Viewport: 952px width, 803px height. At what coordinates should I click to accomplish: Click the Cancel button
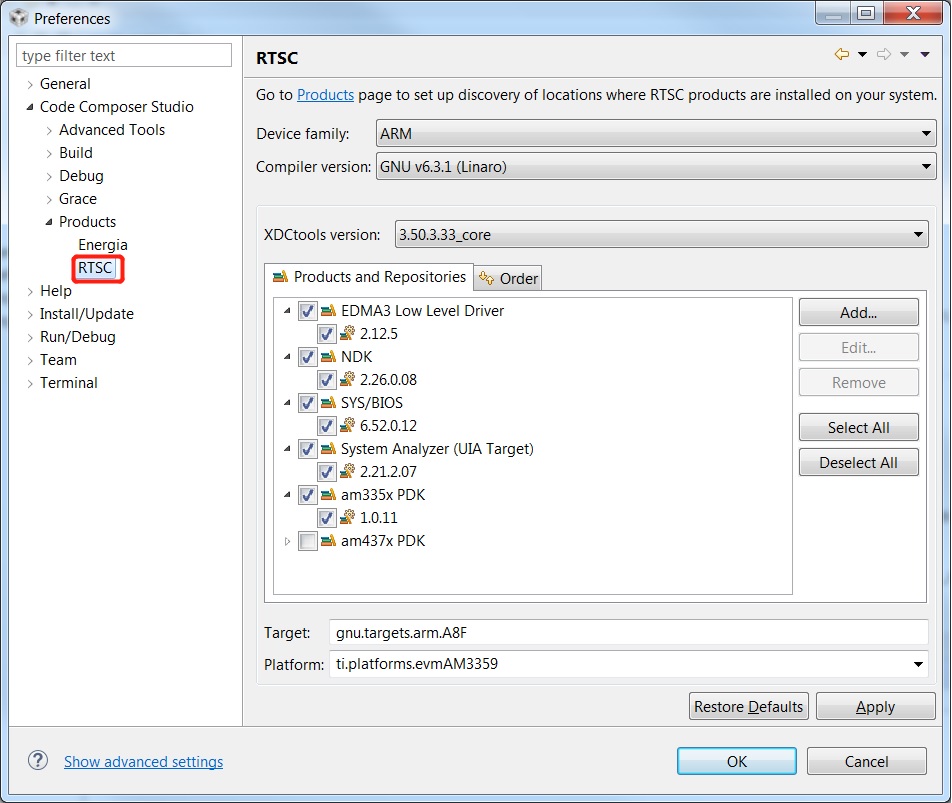click(866, 761)
